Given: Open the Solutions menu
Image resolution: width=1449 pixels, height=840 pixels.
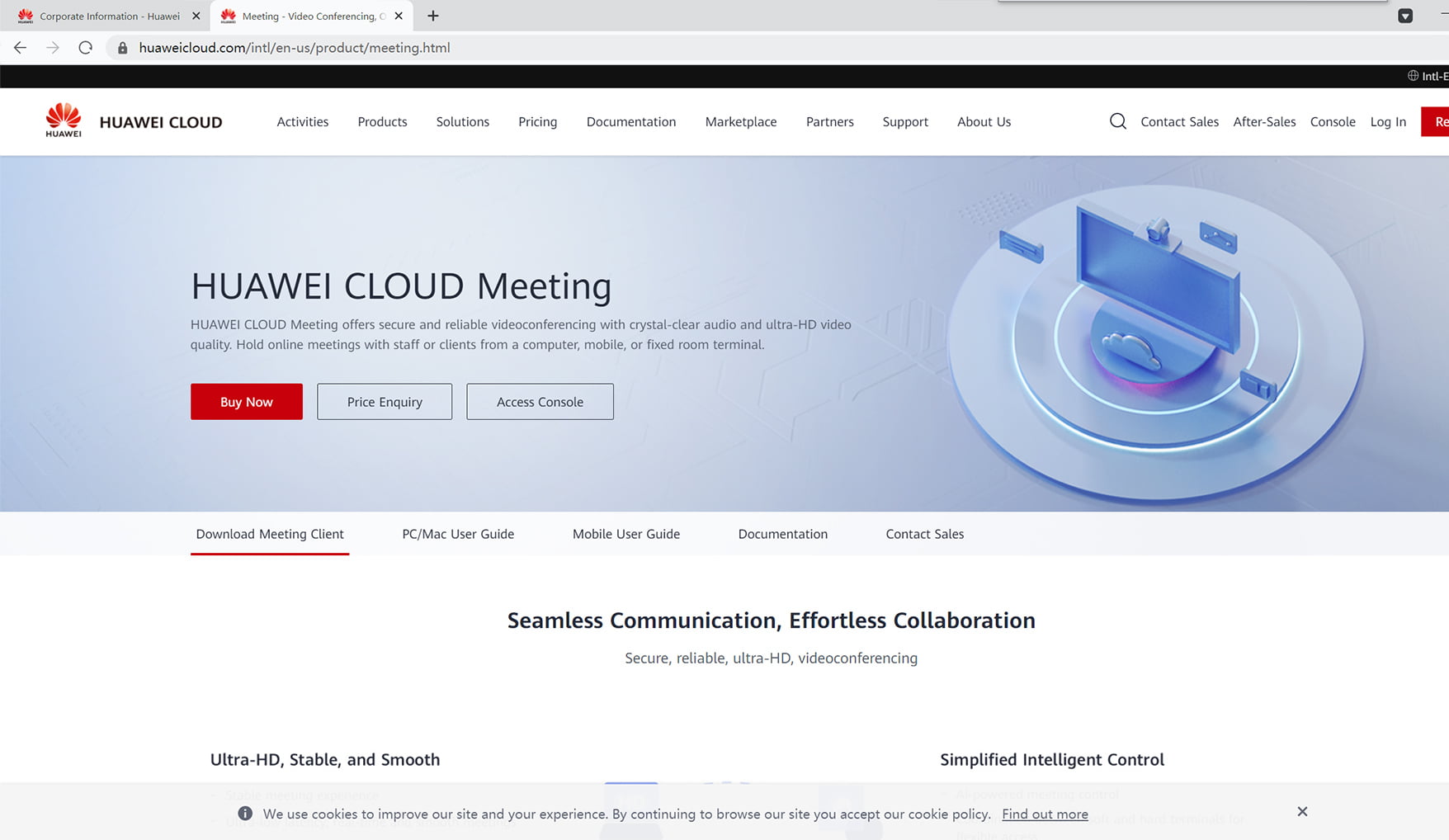Looking at the screenshot, I should tap(463, 121).
